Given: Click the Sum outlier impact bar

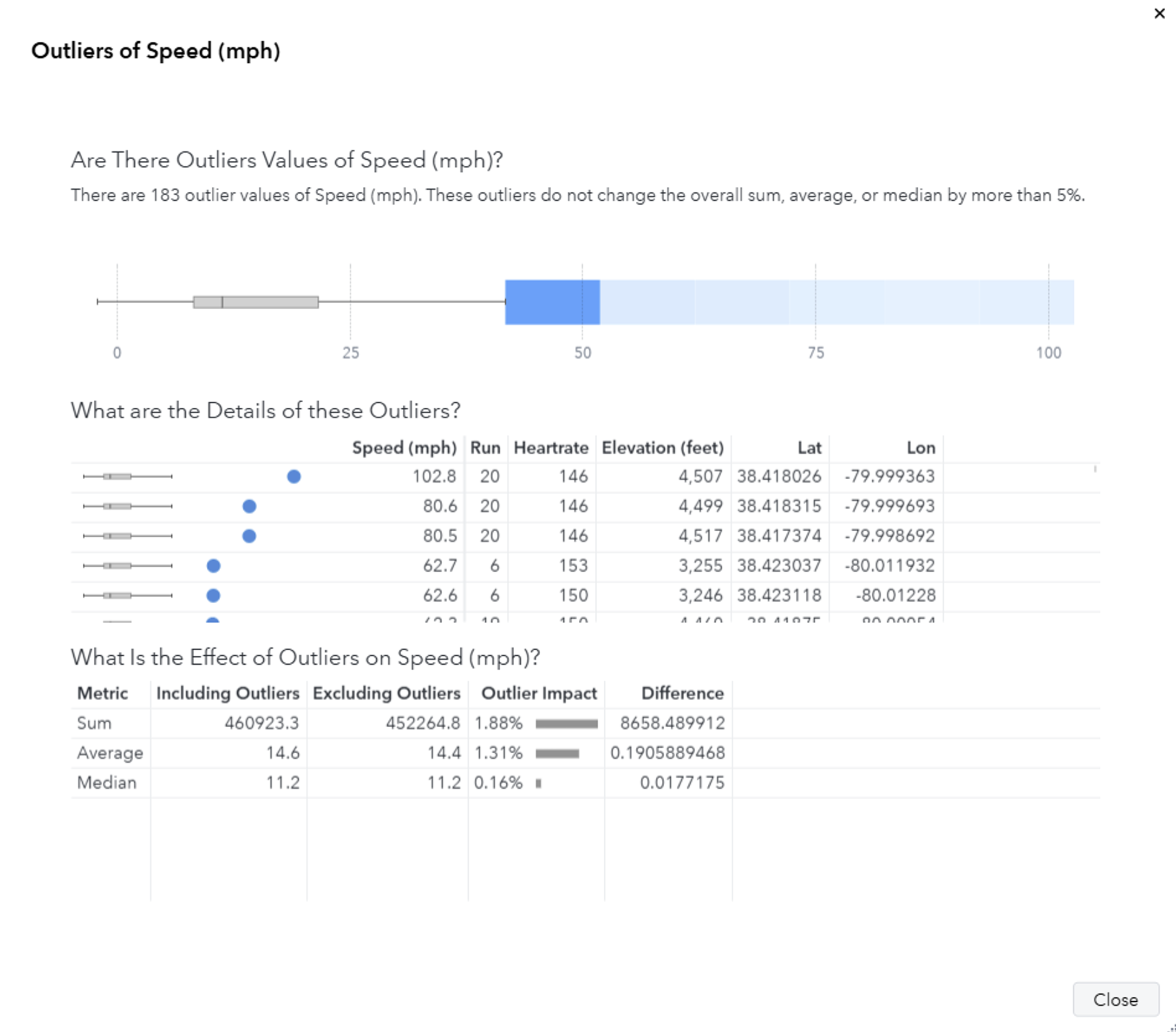Looking at the screenshot, I should click(566, 723).
